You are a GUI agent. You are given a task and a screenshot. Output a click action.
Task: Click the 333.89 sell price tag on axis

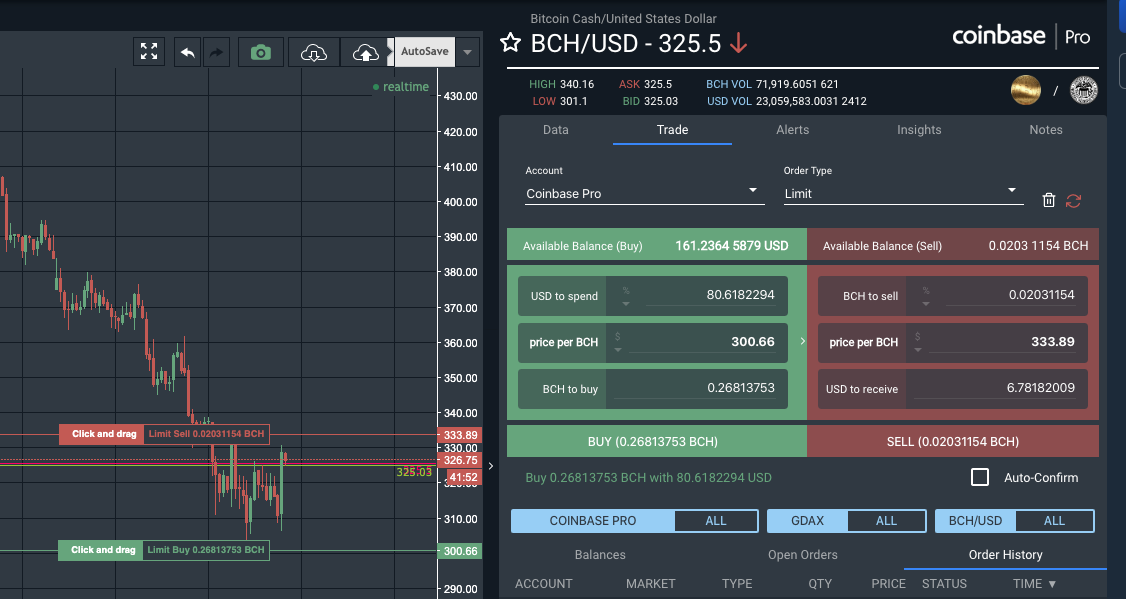point(460,435)
